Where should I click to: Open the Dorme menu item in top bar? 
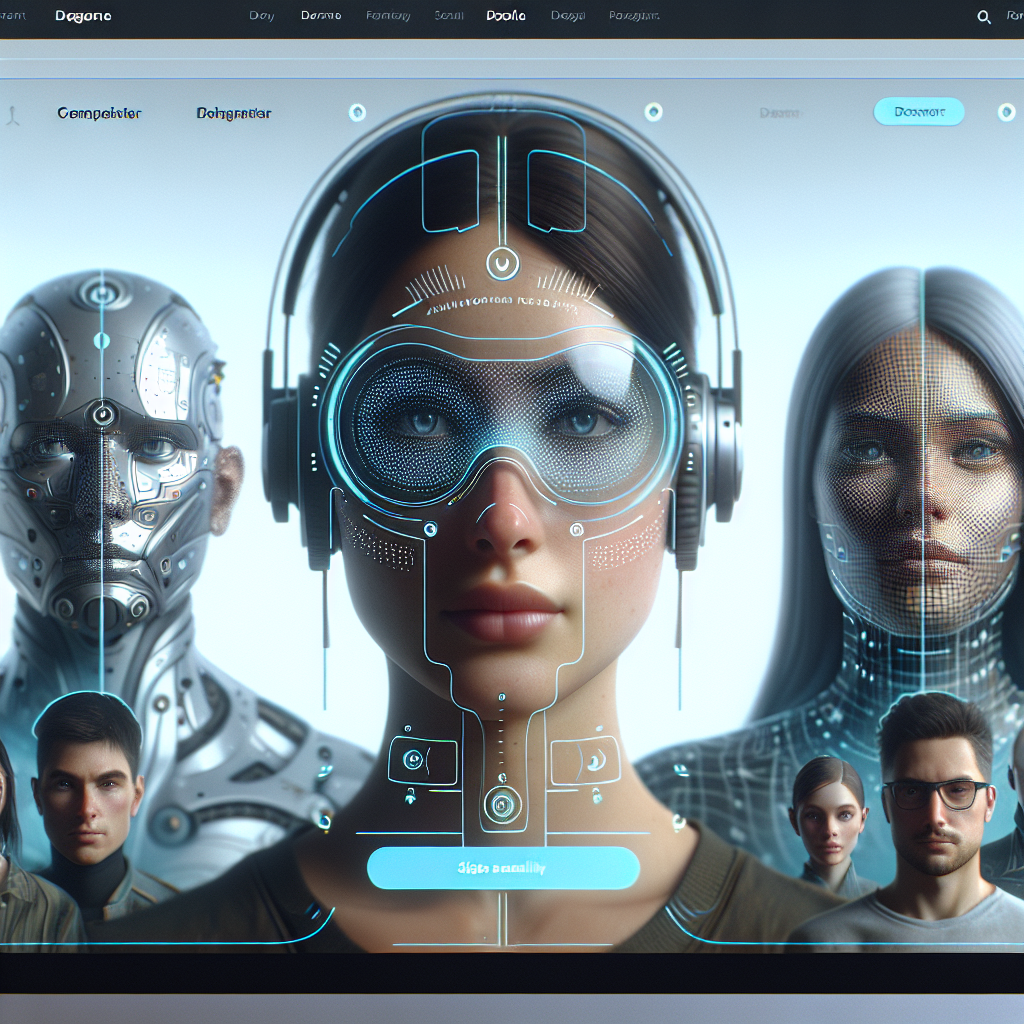pos(320,17)
